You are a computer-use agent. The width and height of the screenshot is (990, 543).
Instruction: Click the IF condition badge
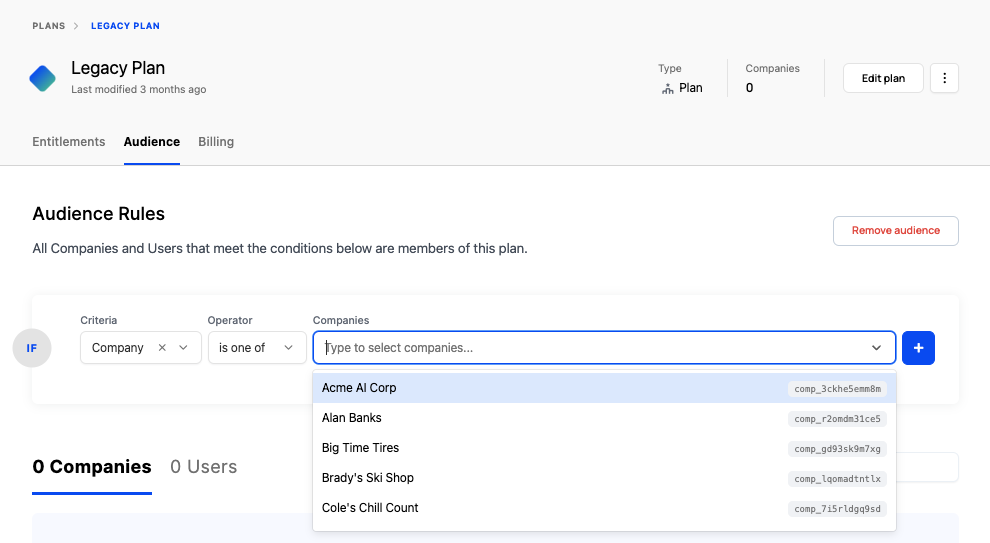click(x=32, y=348)
